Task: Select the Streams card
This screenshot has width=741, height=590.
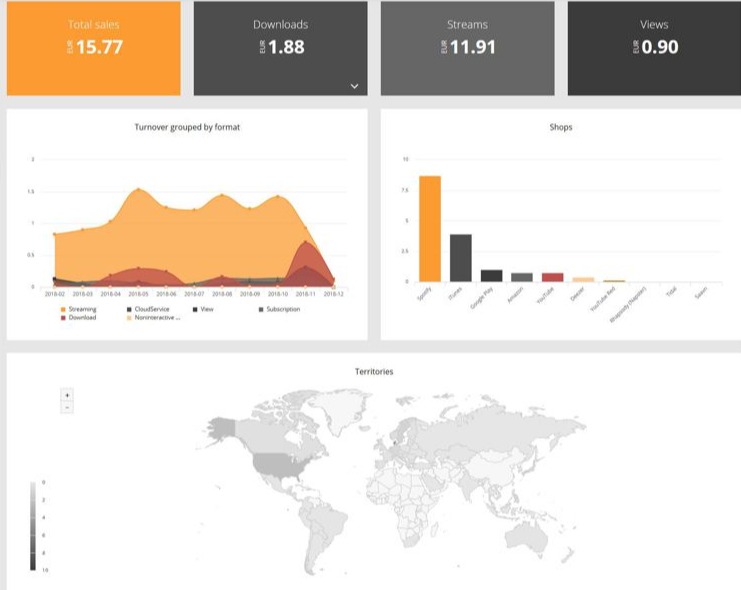Action: coord(467,48)
